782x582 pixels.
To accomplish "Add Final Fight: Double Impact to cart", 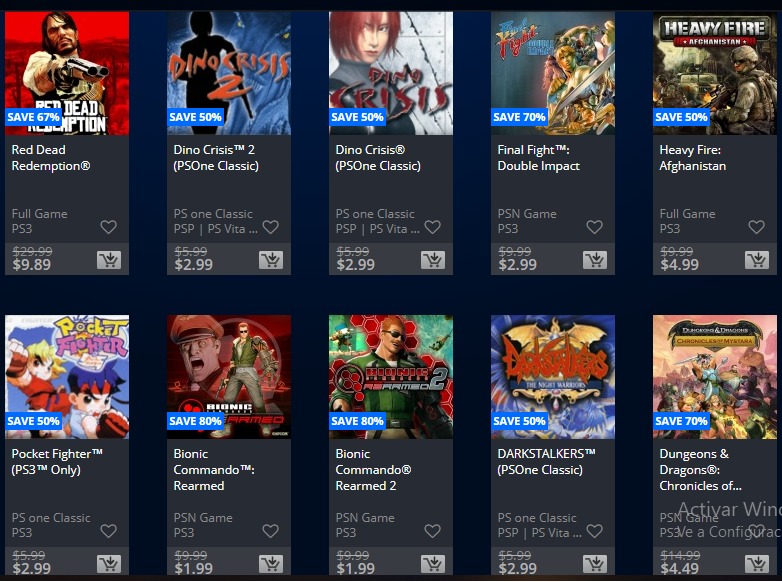I will pos(595,260).
